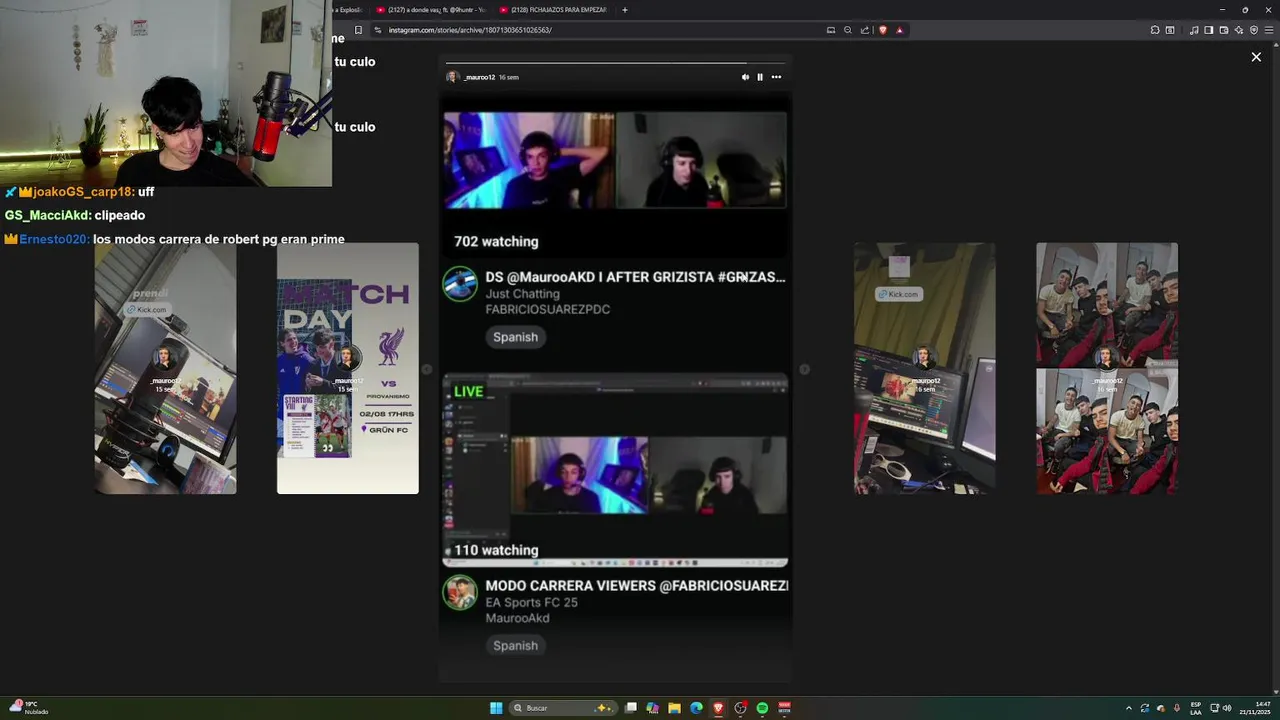
Task: Open the volume control in system tray
Action: tap(1227, 708)
